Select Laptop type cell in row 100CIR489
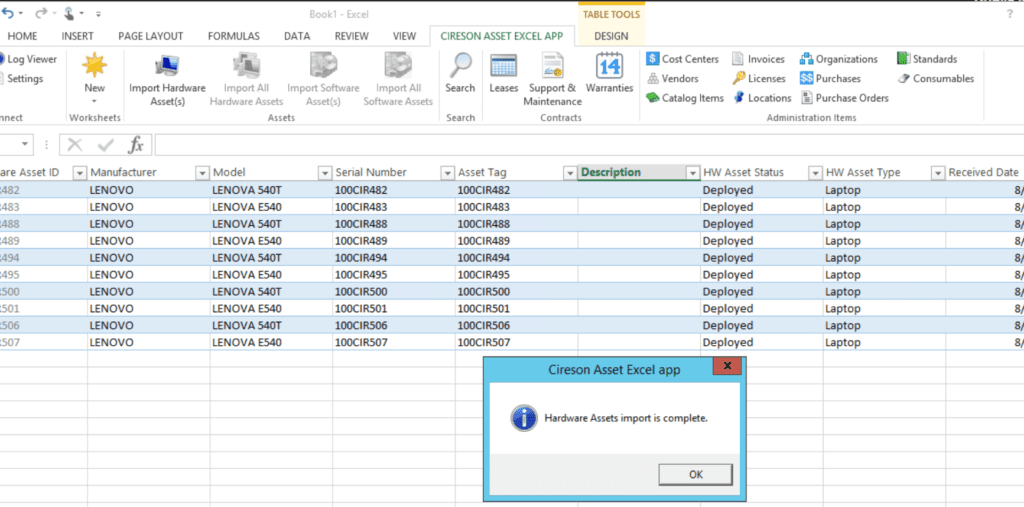 coord(884,241)
